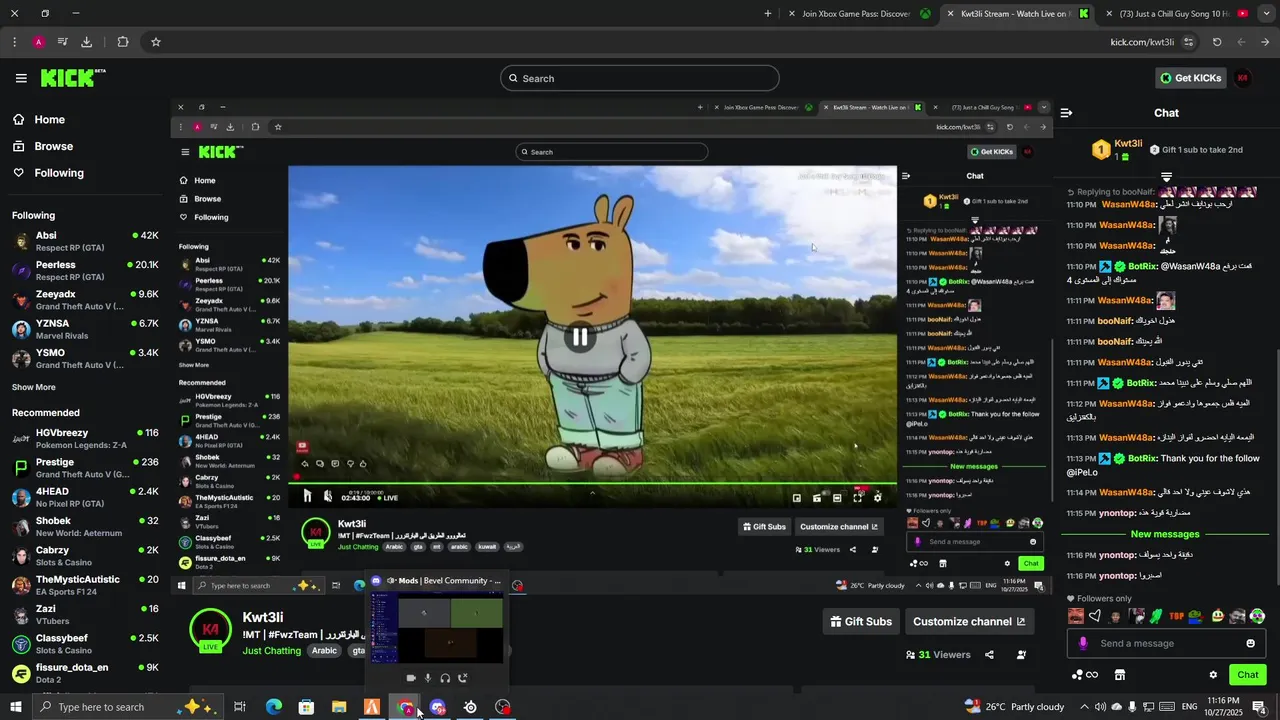The width and height of the screenshot is (1280, 720).
Task: Open Kwt3li user avatar menu top right
Action: [x=1243, y=78]
